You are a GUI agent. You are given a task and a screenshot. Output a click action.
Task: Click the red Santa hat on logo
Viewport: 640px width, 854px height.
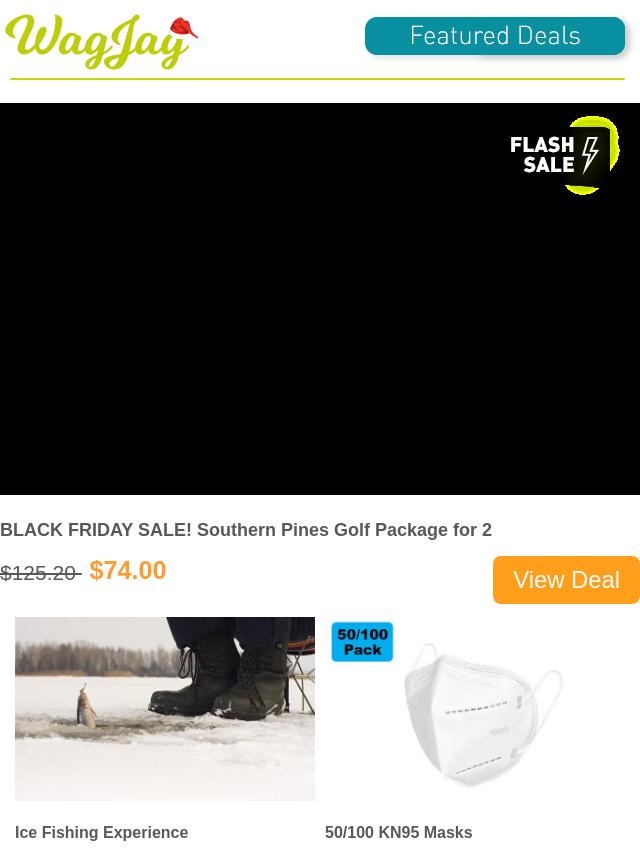coord(184,27)
